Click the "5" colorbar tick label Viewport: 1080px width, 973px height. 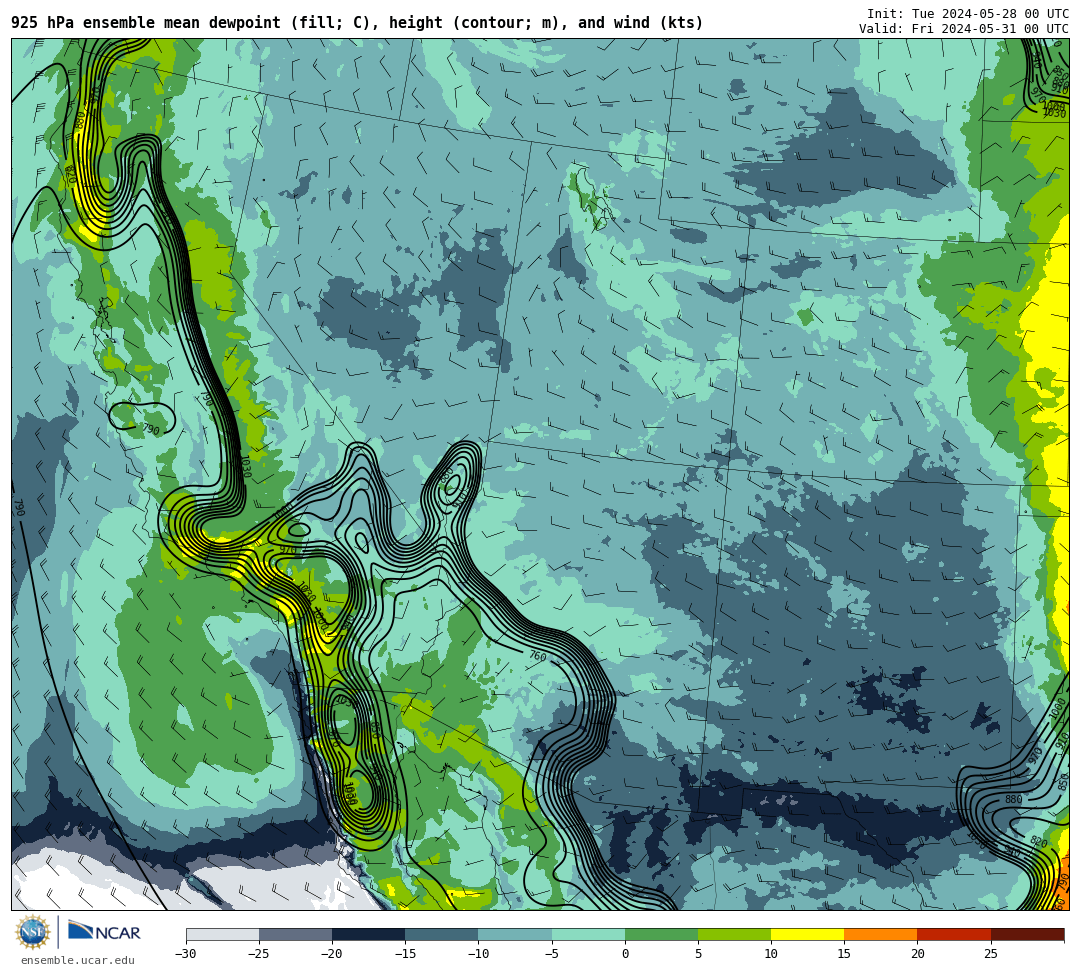click(x=698, y=954)
